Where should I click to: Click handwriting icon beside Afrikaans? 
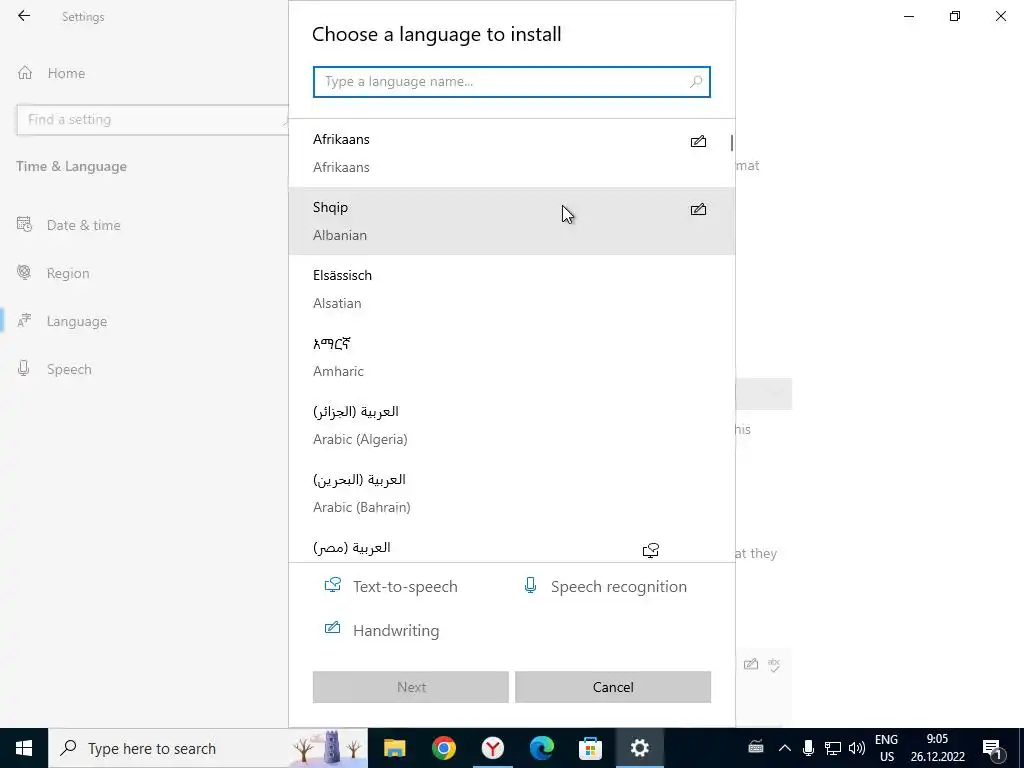point(698,141)
